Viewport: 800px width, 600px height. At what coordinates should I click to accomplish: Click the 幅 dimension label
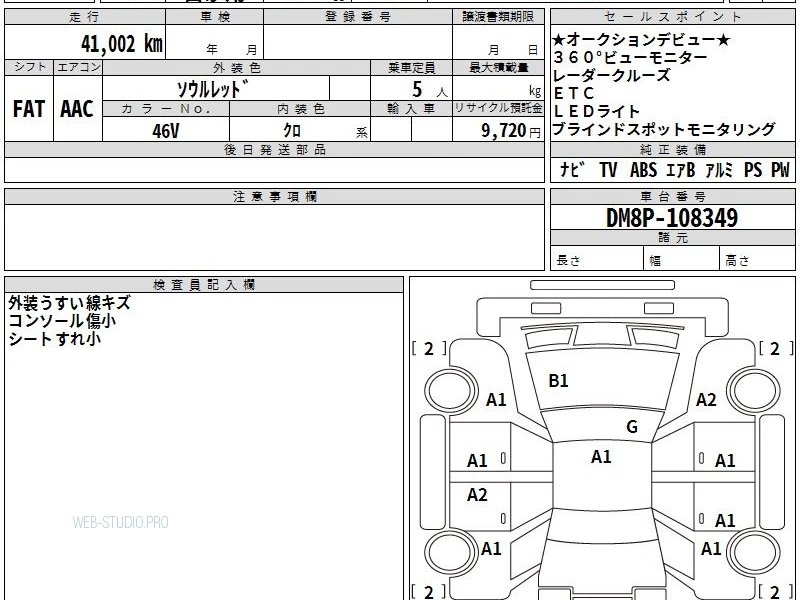(655, 261)
